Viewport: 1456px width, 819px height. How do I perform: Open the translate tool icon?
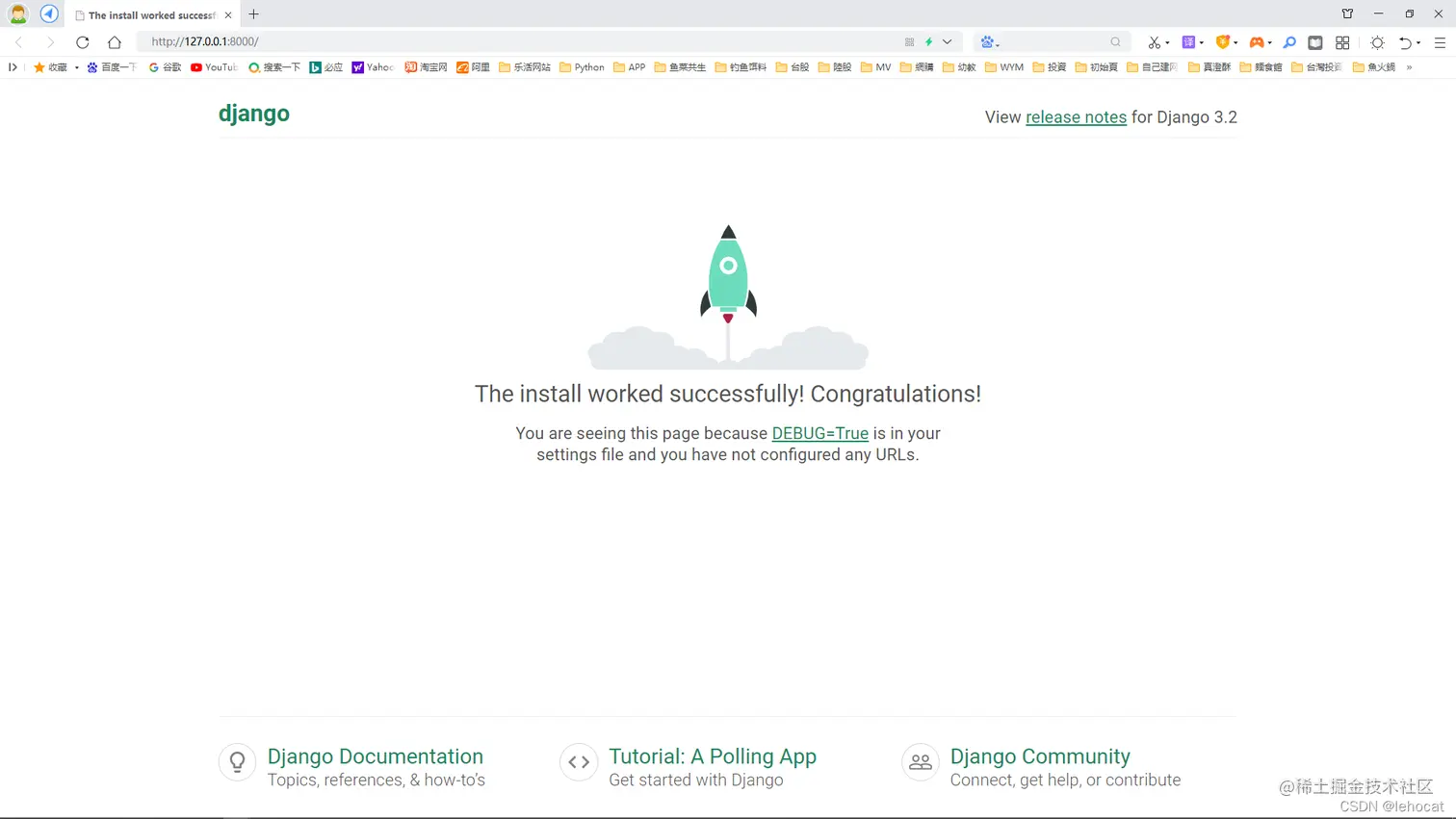pyautogui.click(x=1189, y=42)
